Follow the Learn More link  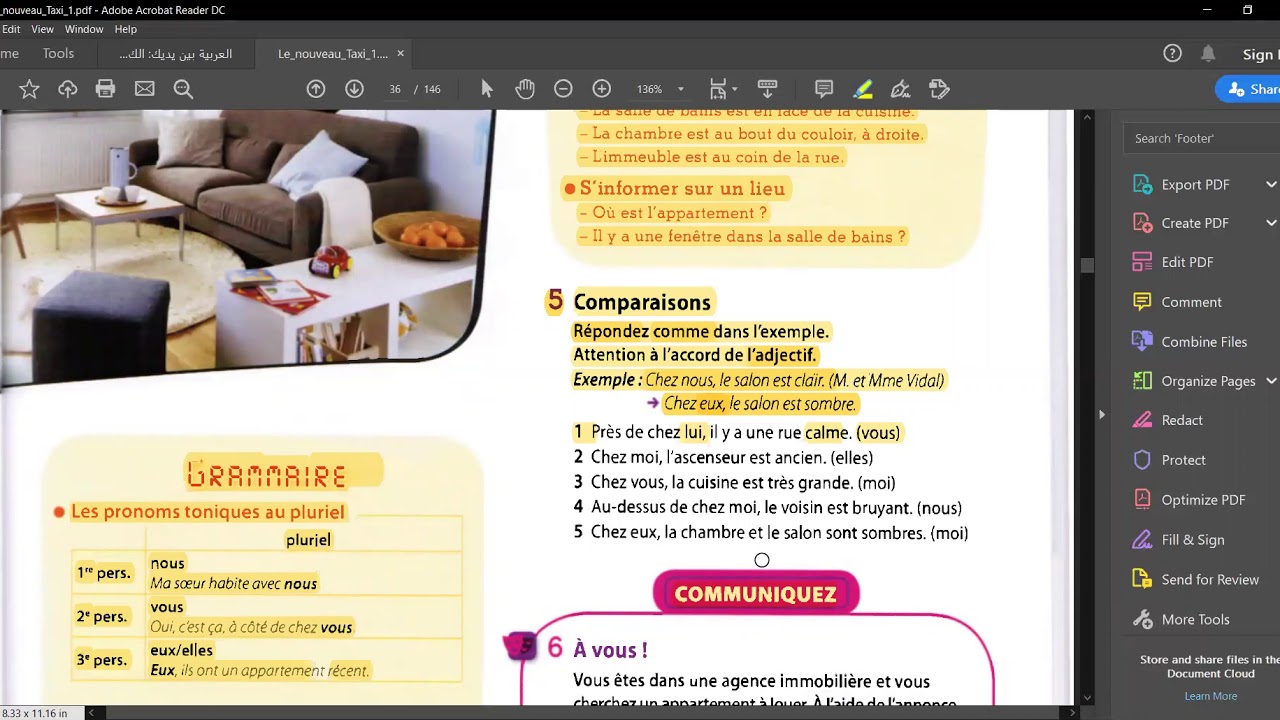(x=1210, y=696)
